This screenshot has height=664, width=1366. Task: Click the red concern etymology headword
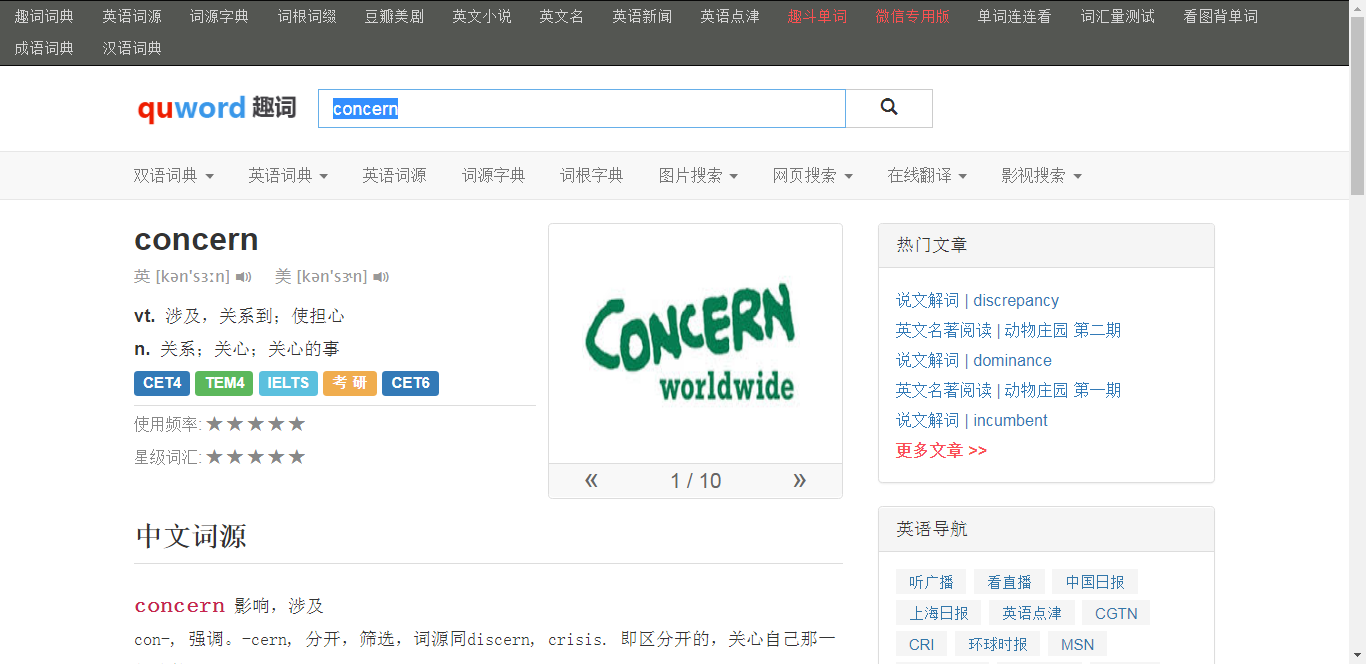(x=180, y=606)
